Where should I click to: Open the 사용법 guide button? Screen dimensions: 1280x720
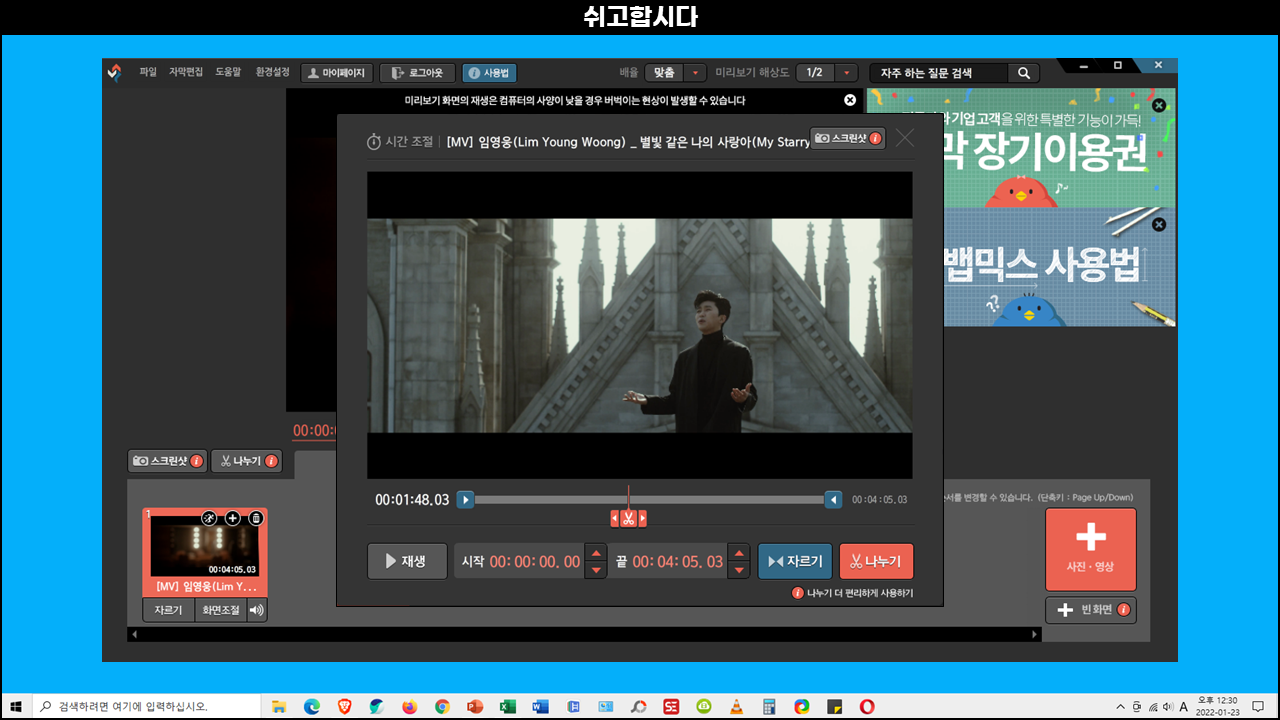coord(489,73)
